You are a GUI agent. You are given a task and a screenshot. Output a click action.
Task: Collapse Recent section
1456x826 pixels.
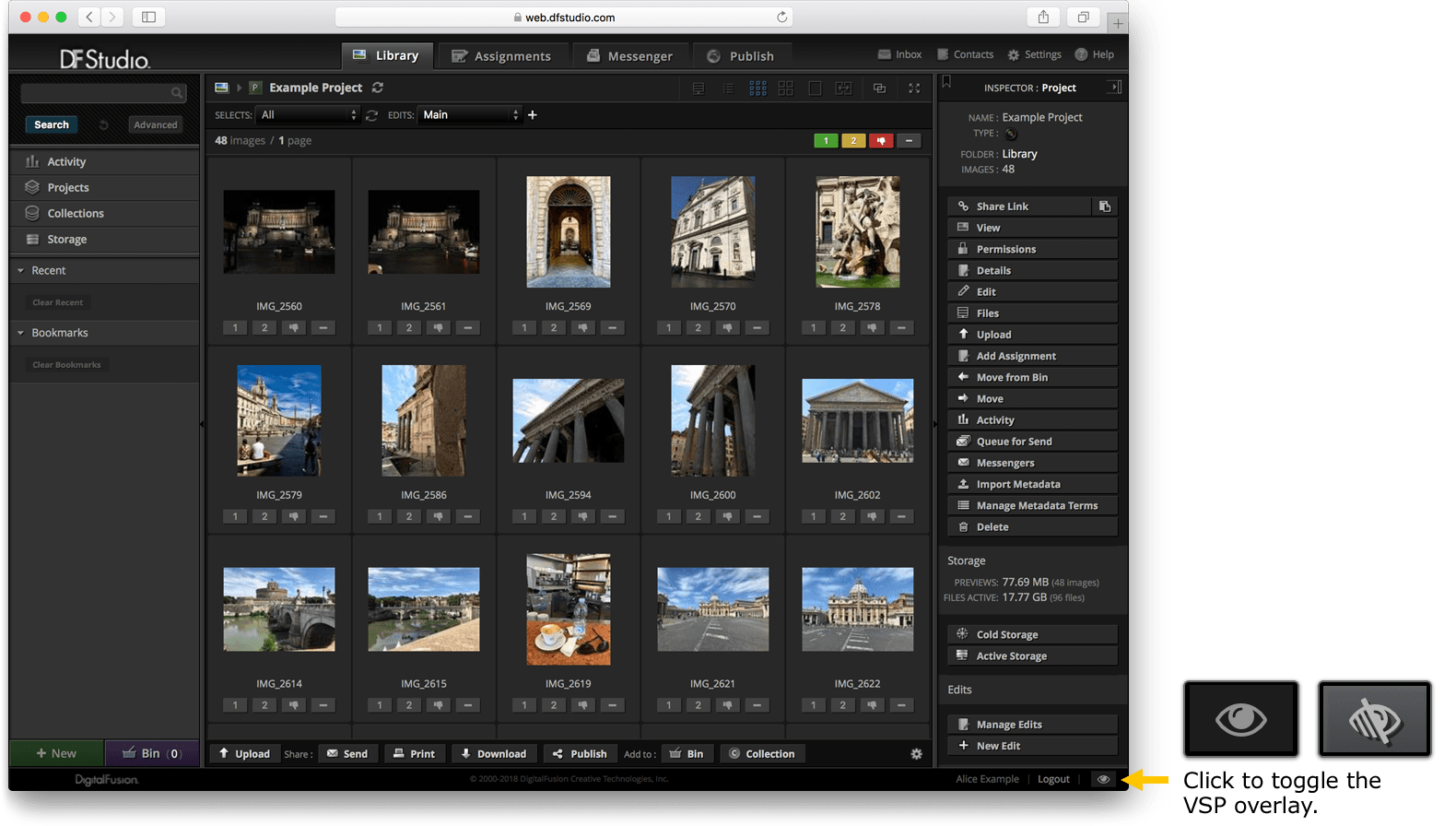coord(20,270)
